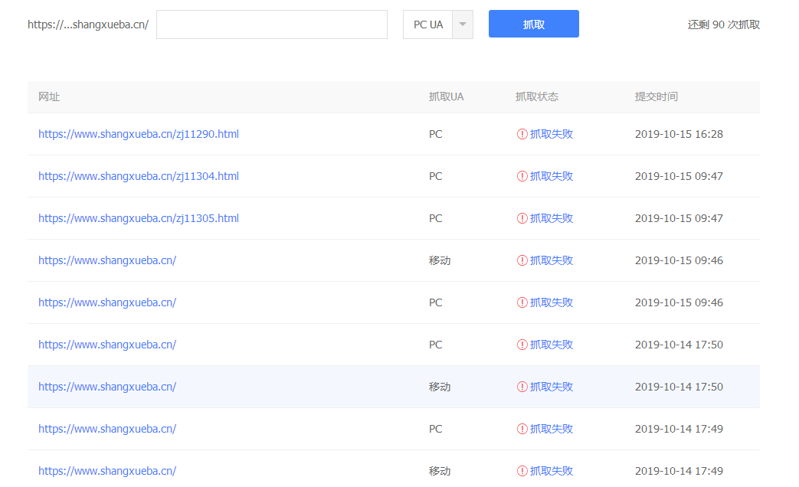
Task: Click warning icon in 2019-10-14 17:49 PC row
Action: pos(522,429)
